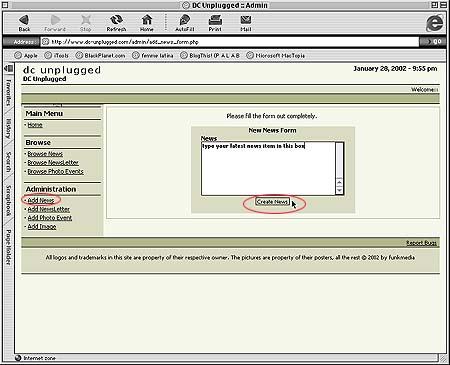The image size is (450, 365).
Task: Open the Browse NewsLetter link
Action: click(53, 163)
